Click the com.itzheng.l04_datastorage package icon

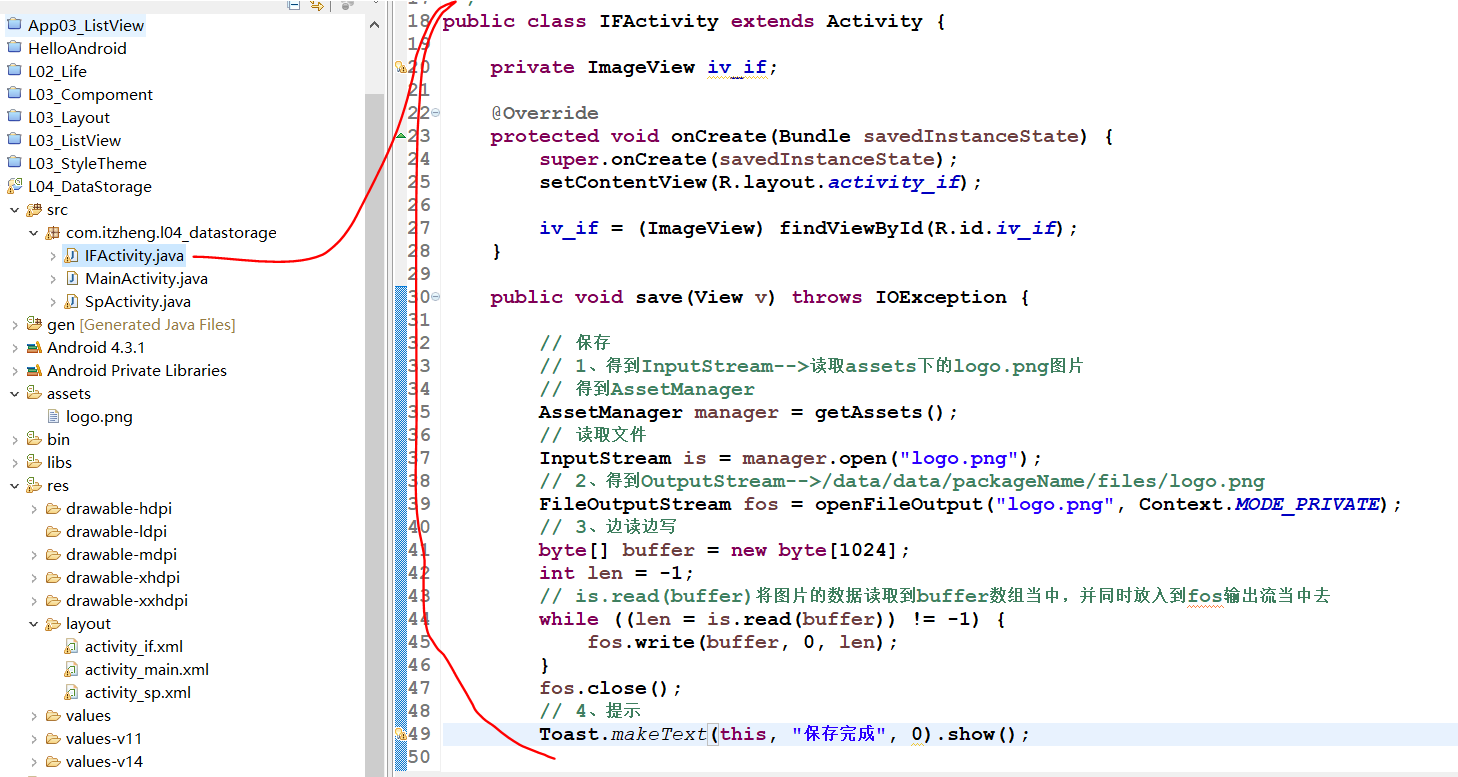(53, 232)
